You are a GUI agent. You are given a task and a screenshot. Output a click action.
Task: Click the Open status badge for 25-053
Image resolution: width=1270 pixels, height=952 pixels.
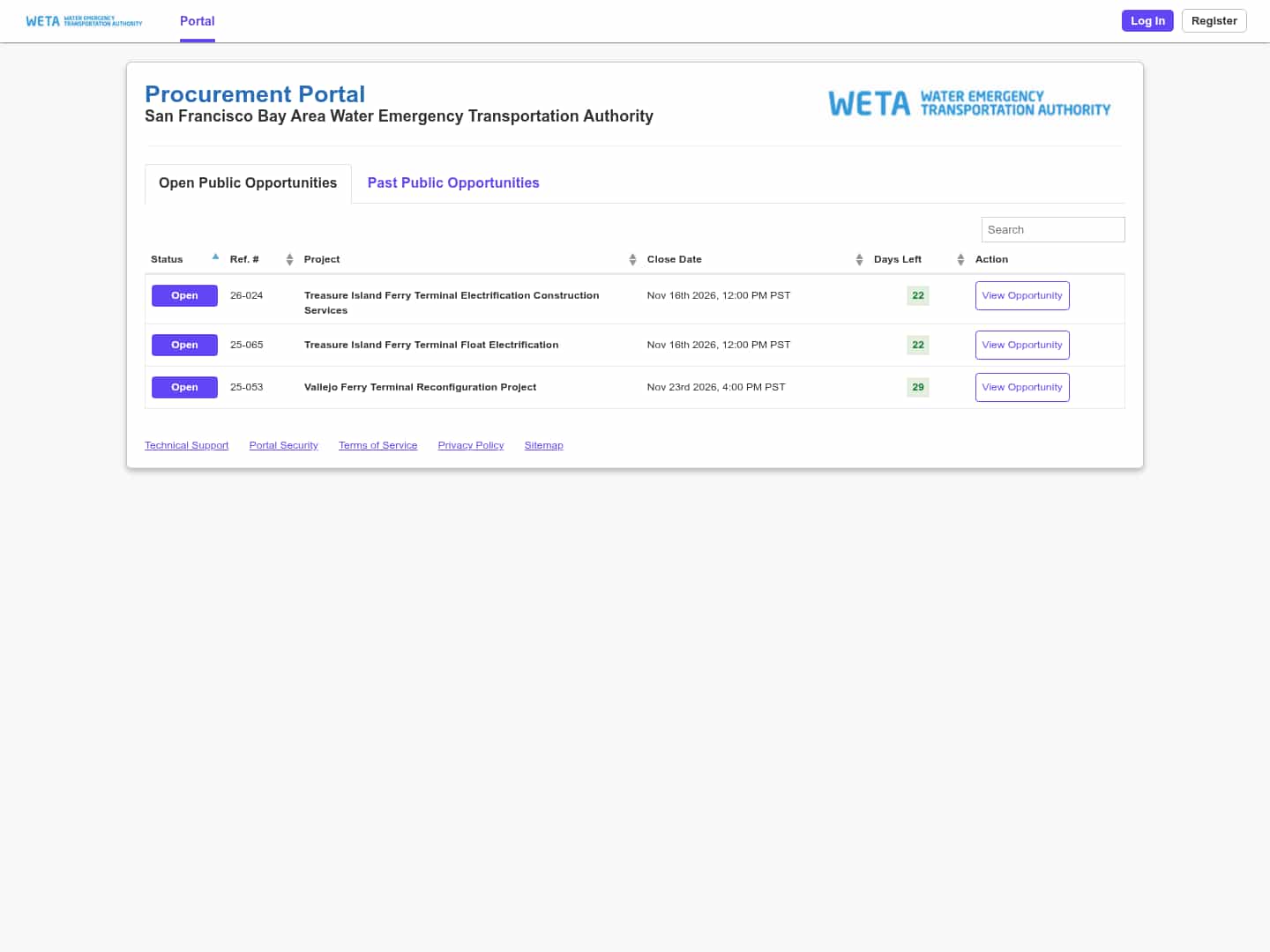pos(184,387)
